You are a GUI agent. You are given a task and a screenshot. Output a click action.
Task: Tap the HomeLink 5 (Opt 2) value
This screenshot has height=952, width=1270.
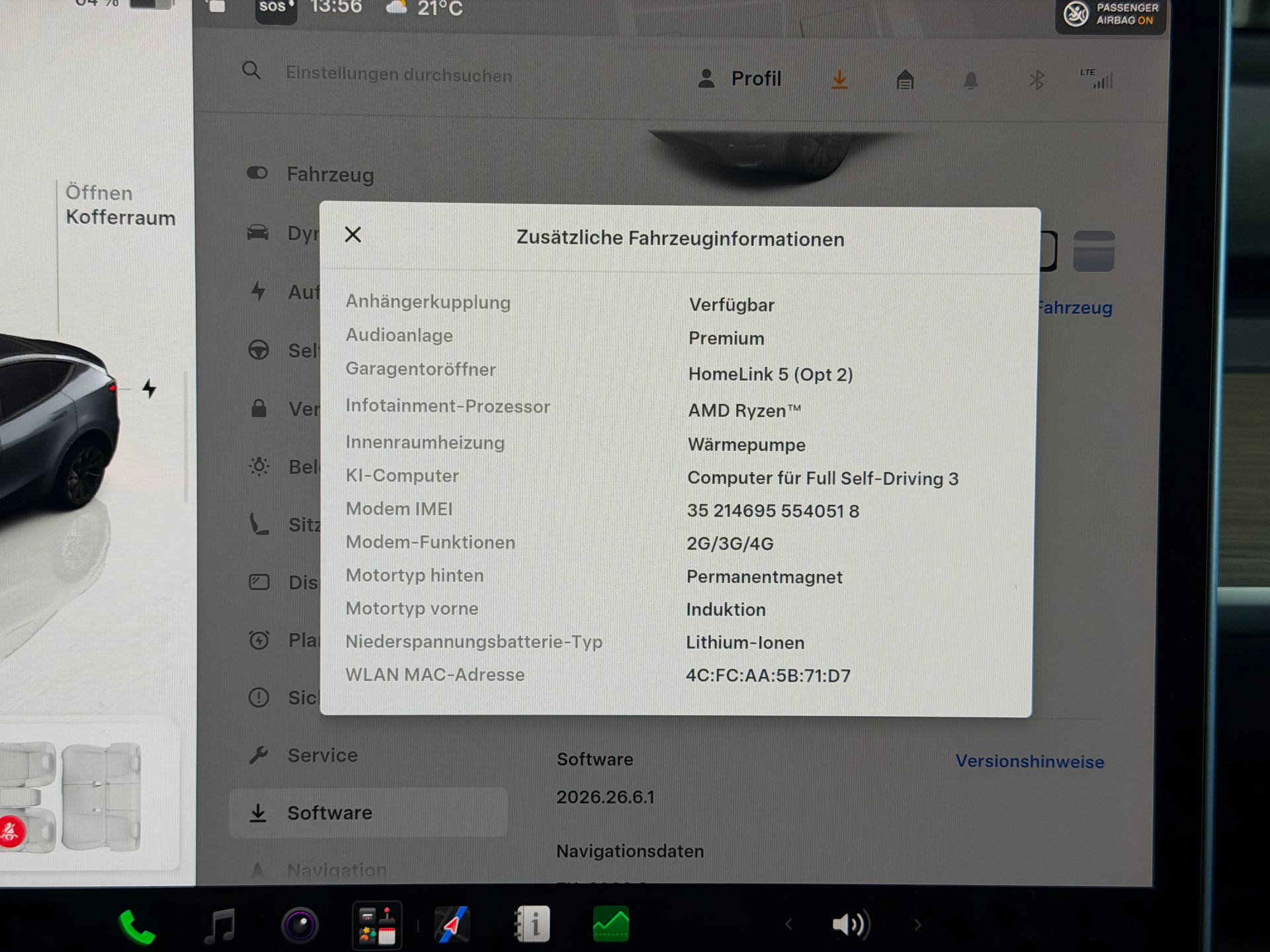[x=771, y=374]
